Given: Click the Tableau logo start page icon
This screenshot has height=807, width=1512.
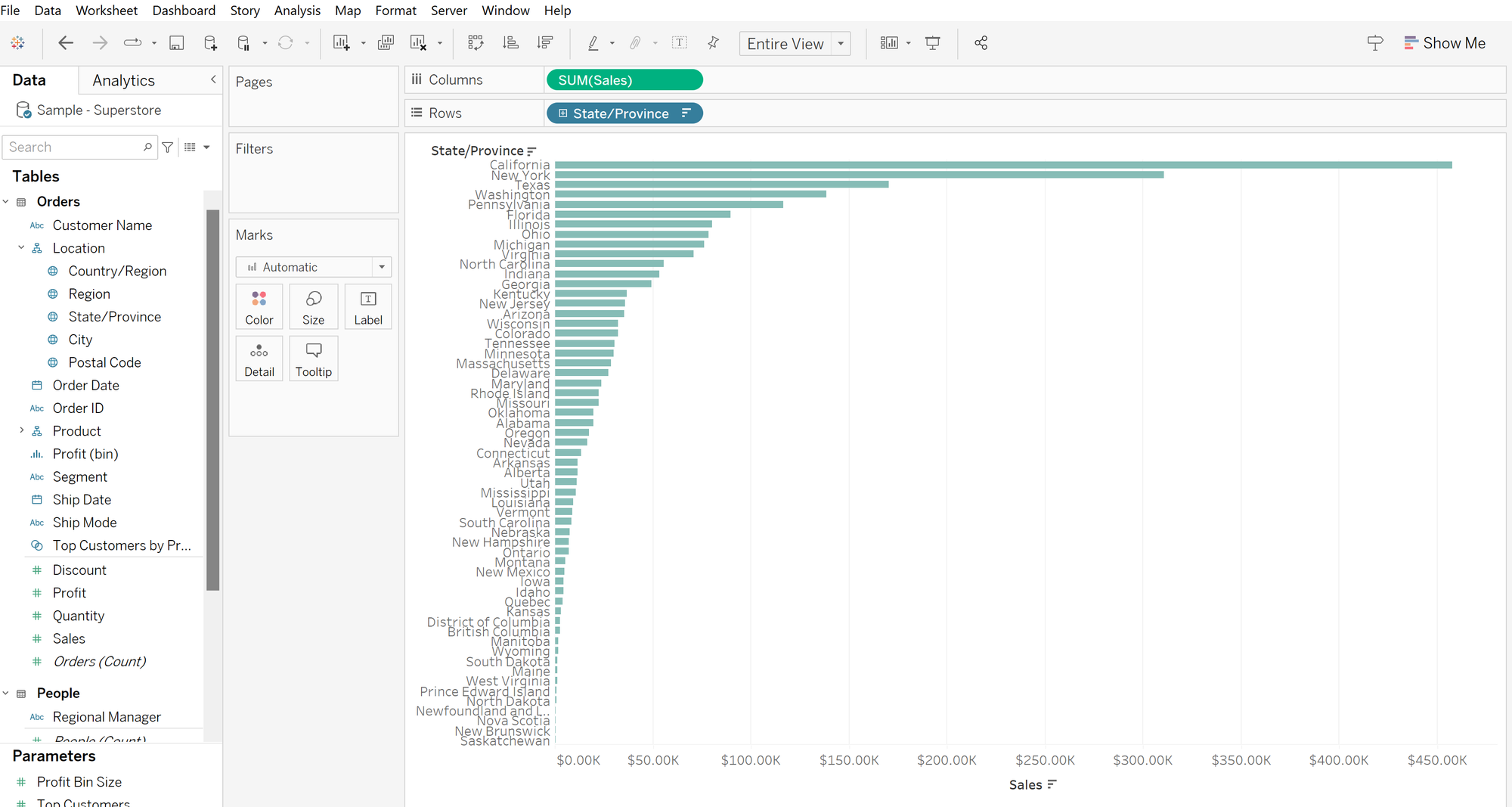Looking at the screenshot, I should 17,43.
